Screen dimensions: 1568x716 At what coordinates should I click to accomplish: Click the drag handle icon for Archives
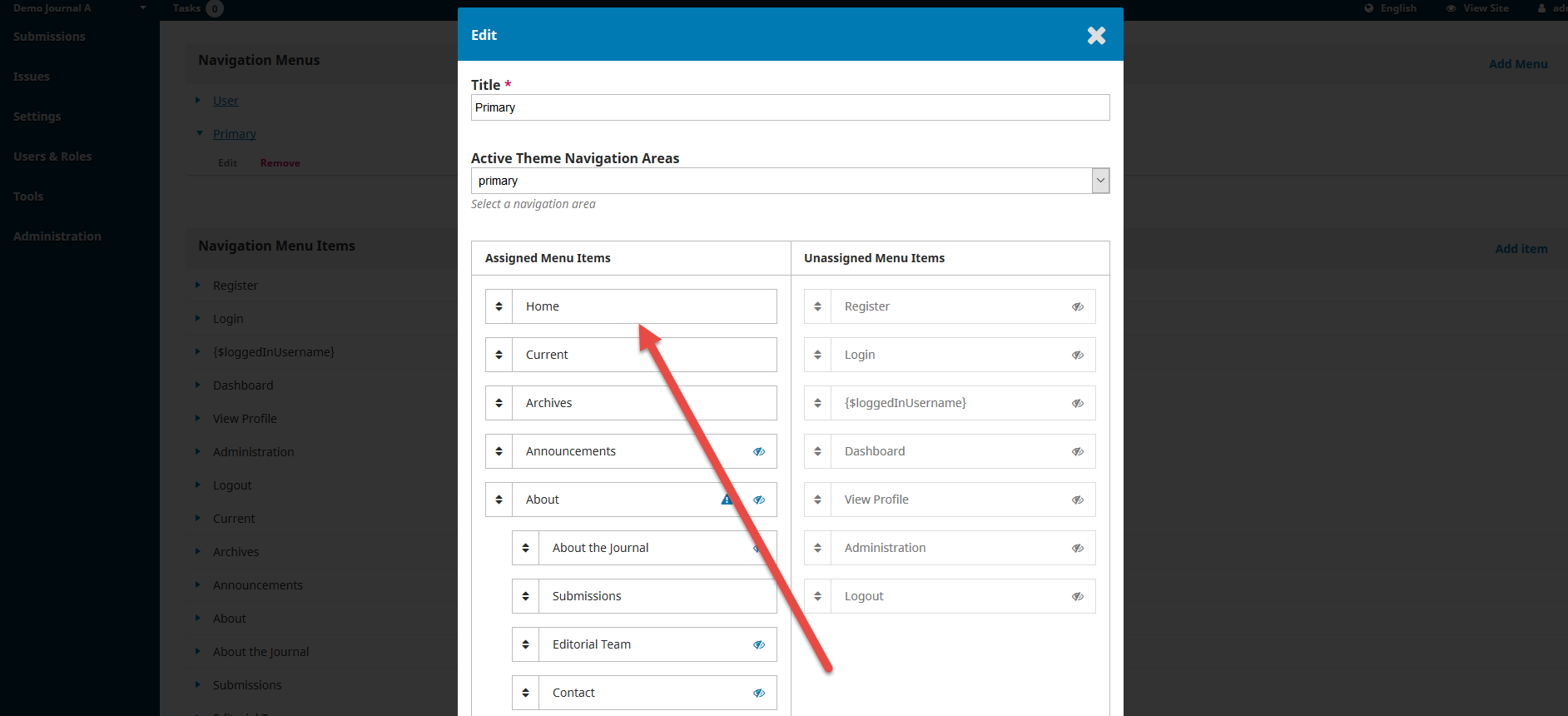pyautogui.click(x=499, y=403)
